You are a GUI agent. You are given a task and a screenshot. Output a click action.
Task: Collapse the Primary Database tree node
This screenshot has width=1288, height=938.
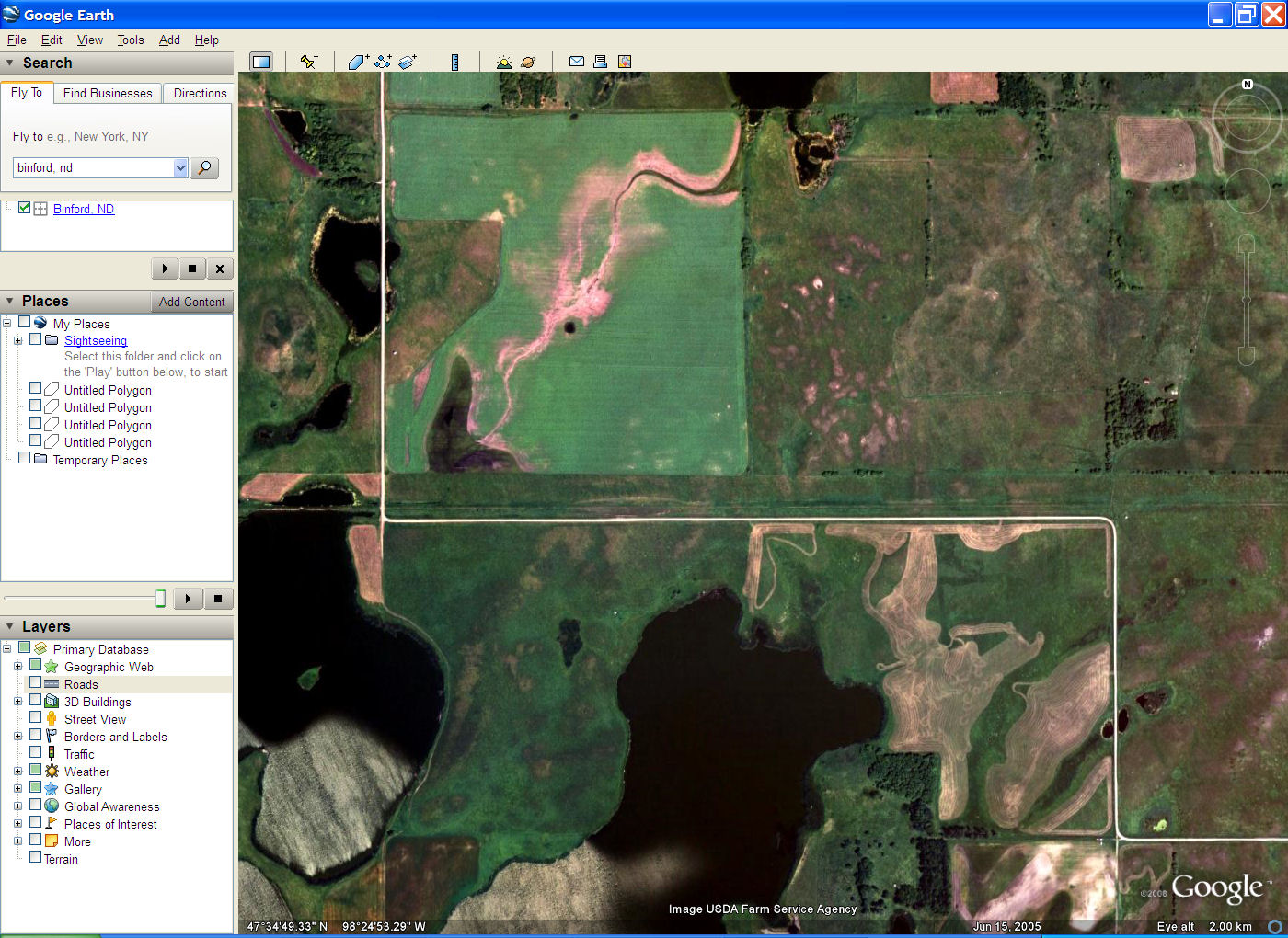(6, 649)
